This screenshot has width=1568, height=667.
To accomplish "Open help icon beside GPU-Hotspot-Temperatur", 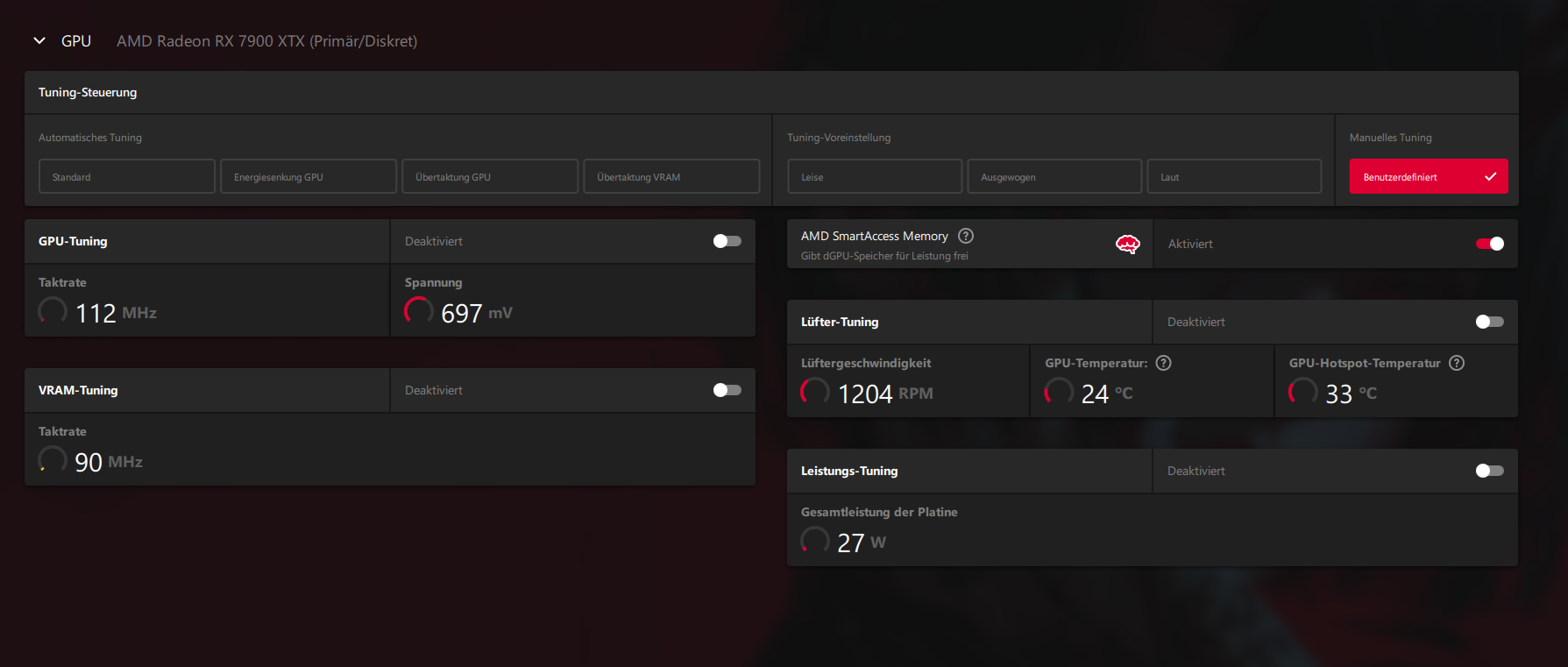I will 1457,363.
